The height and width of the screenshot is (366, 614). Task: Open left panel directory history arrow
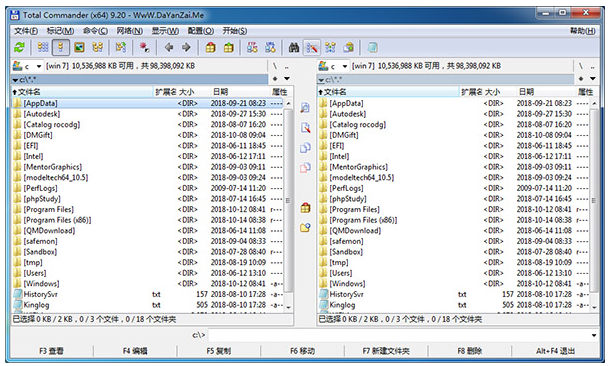(287, 79)
